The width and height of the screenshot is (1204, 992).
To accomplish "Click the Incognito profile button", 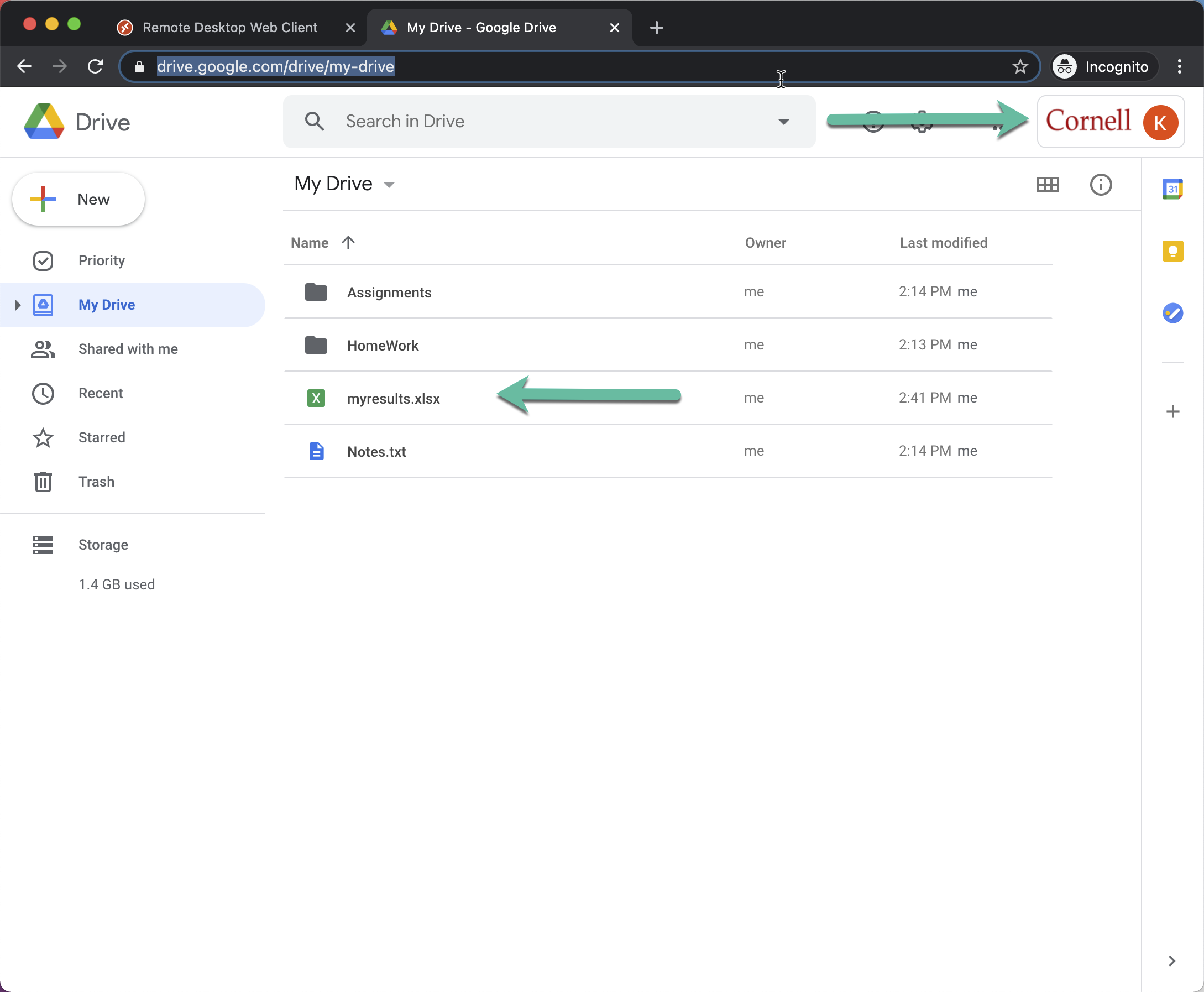I will click(x=1103, y=67).
